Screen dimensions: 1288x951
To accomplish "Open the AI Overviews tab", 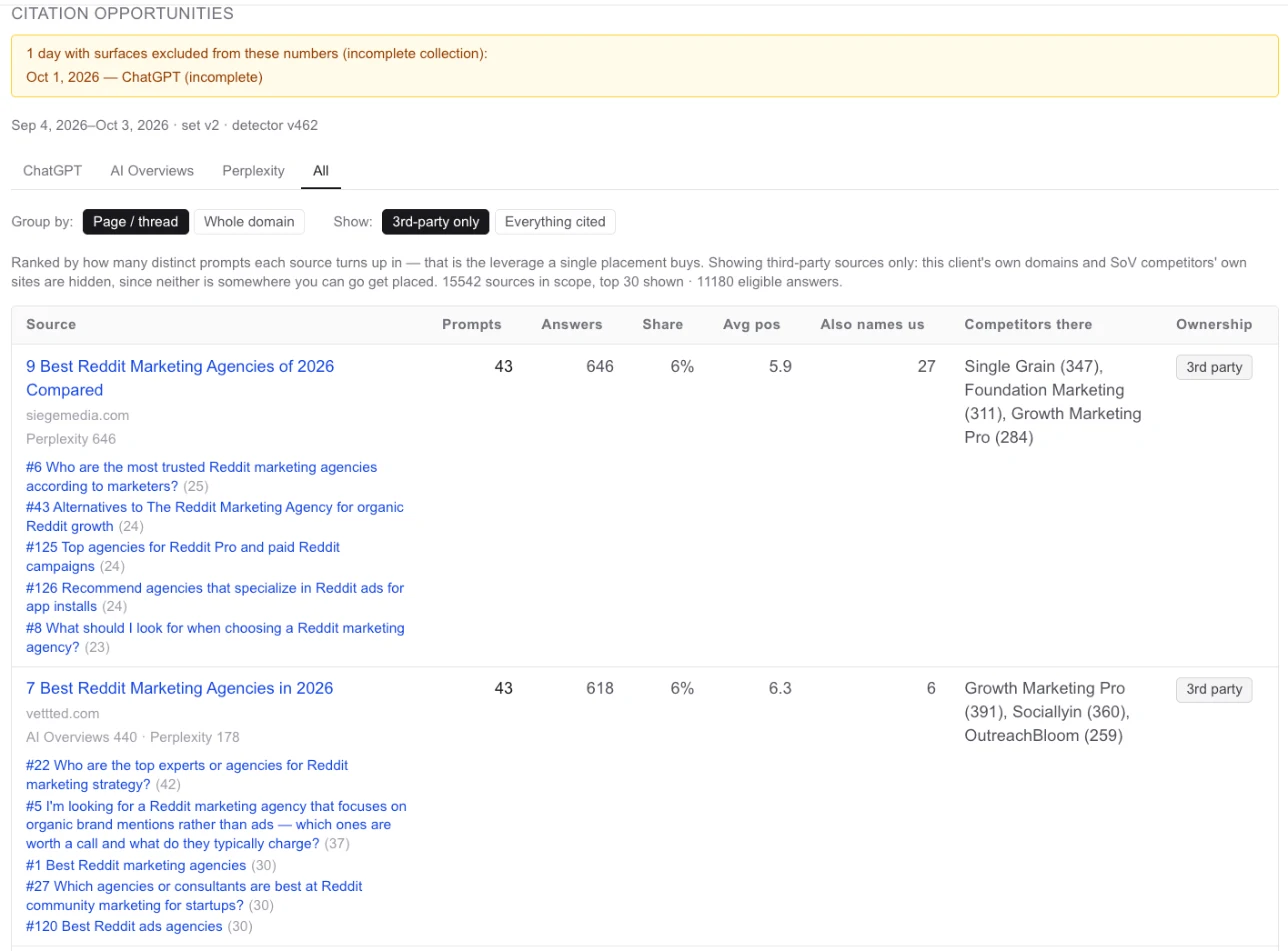I will [152, 170].
